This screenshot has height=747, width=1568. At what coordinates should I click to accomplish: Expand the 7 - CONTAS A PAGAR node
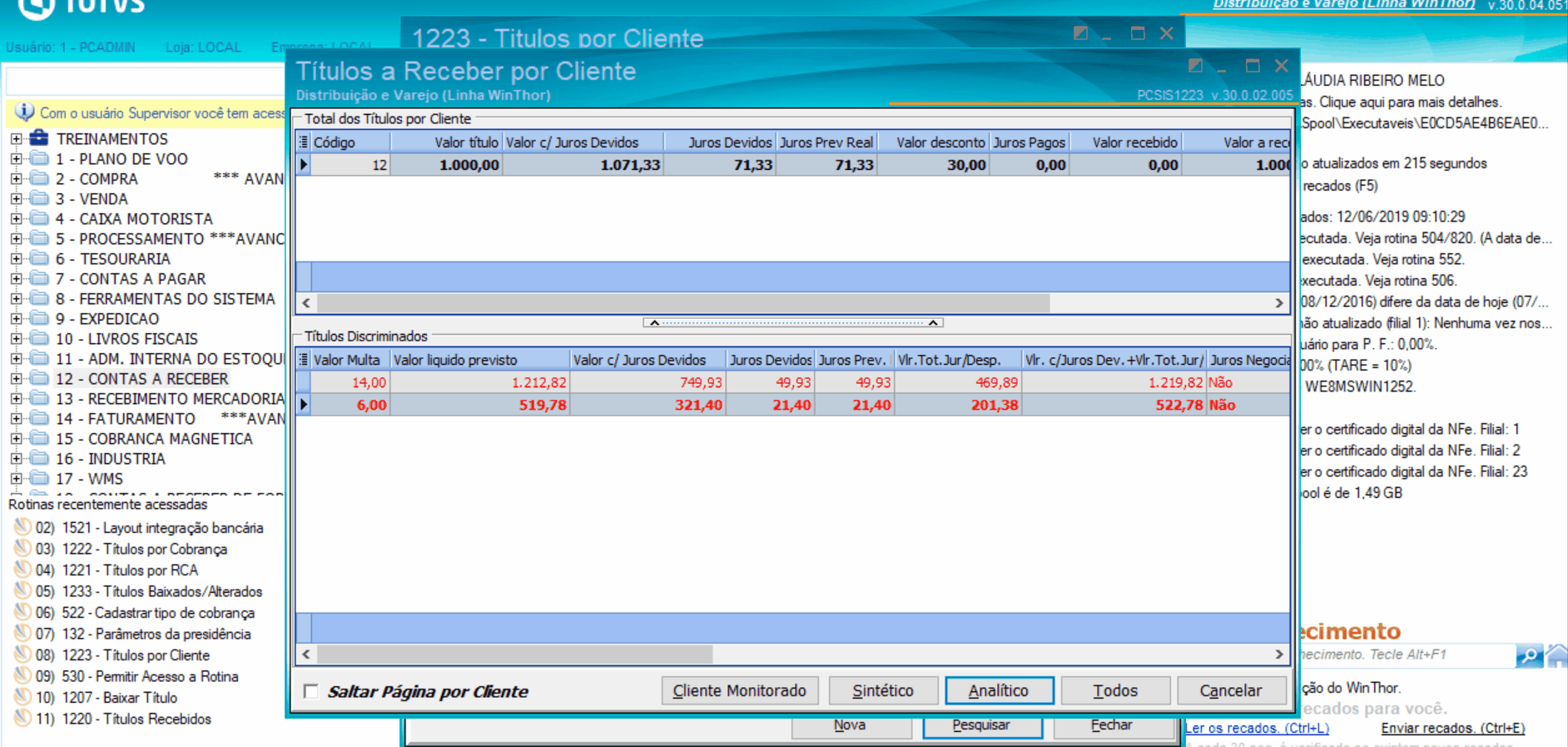click(x=16, y=279)
